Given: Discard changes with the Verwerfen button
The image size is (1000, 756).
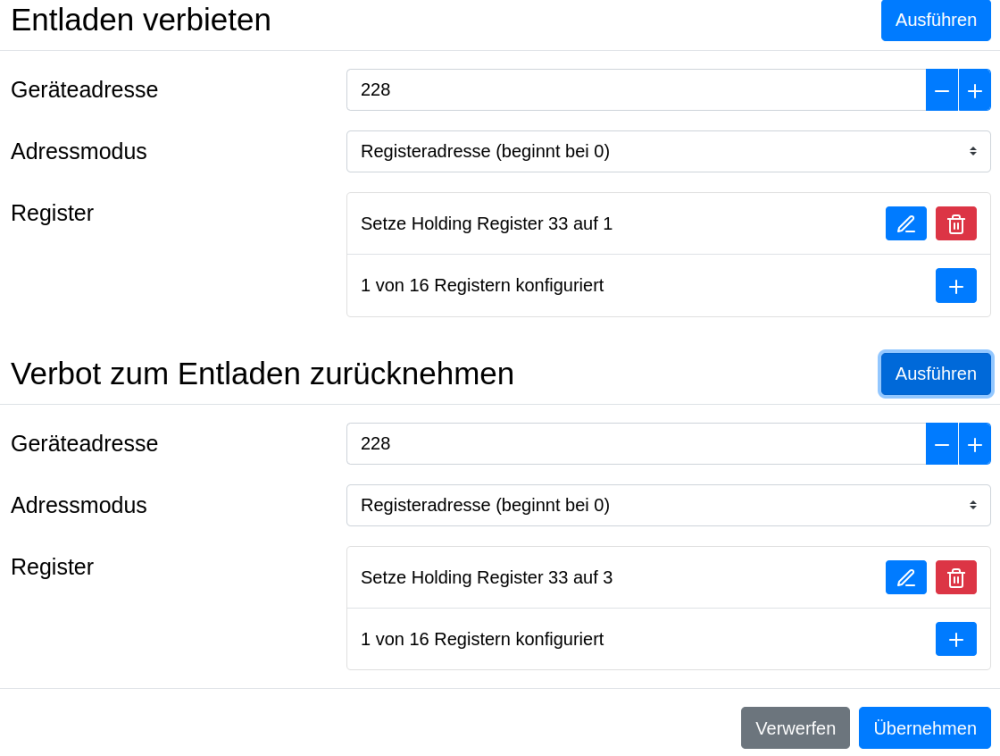Looking at the screenshot, I should click(795, 728).
